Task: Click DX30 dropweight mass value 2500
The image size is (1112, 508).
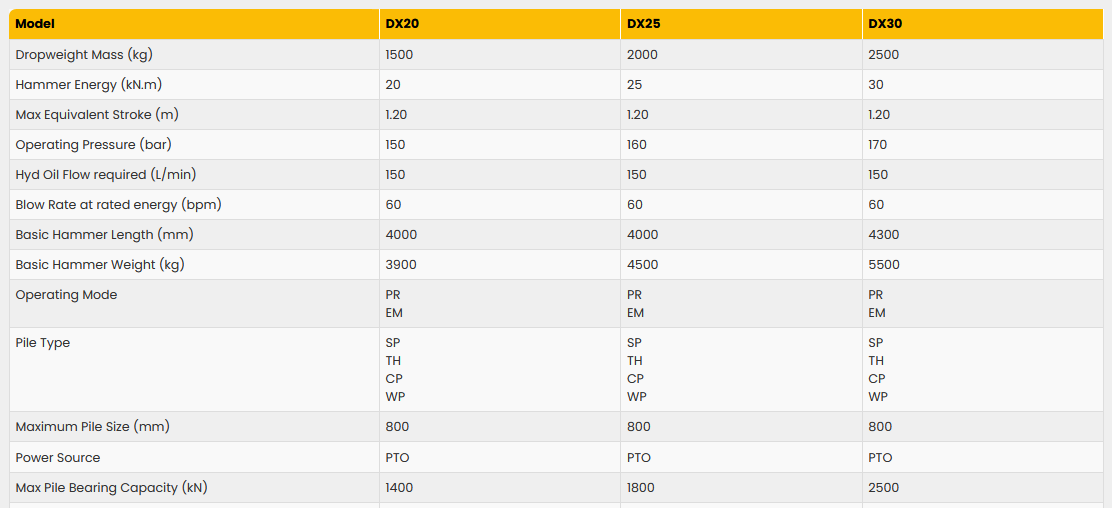Action: pos(884,55)
